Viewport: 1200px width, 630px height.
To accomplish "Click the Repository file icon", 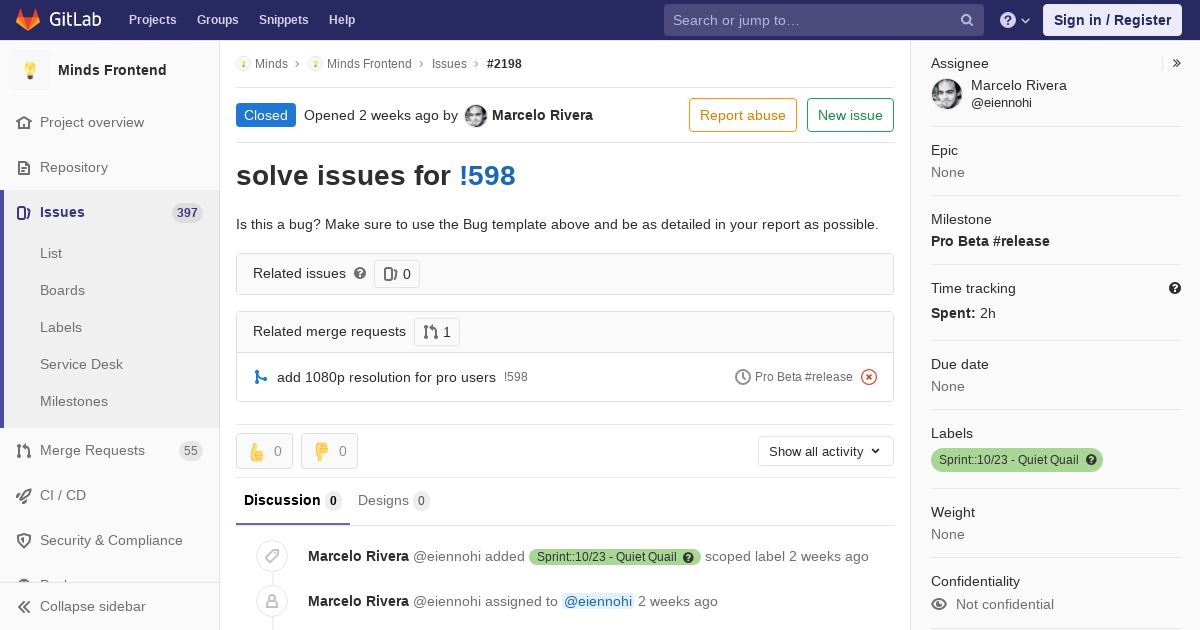I will (x=24, y=167).
